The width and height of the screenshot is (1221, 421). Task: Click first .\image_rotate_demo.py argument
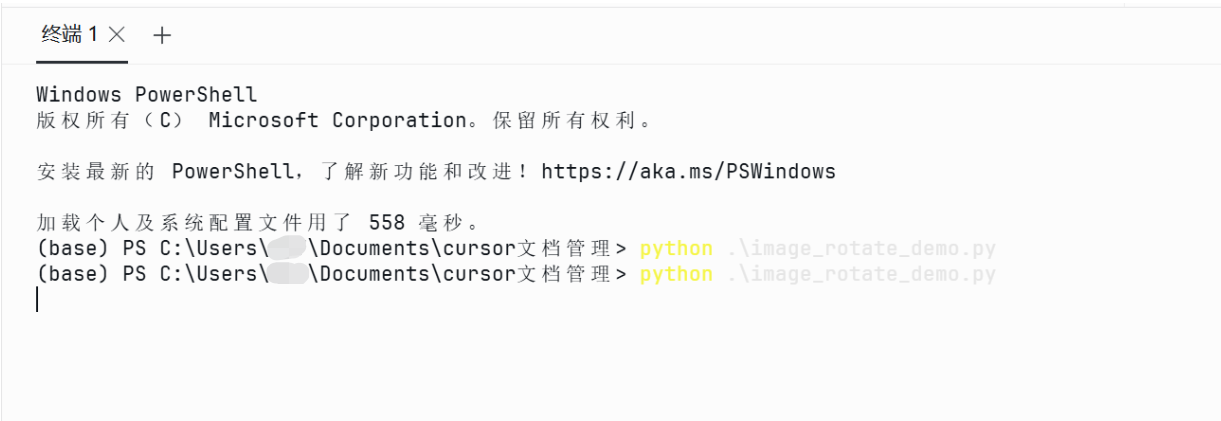(861, 248)
